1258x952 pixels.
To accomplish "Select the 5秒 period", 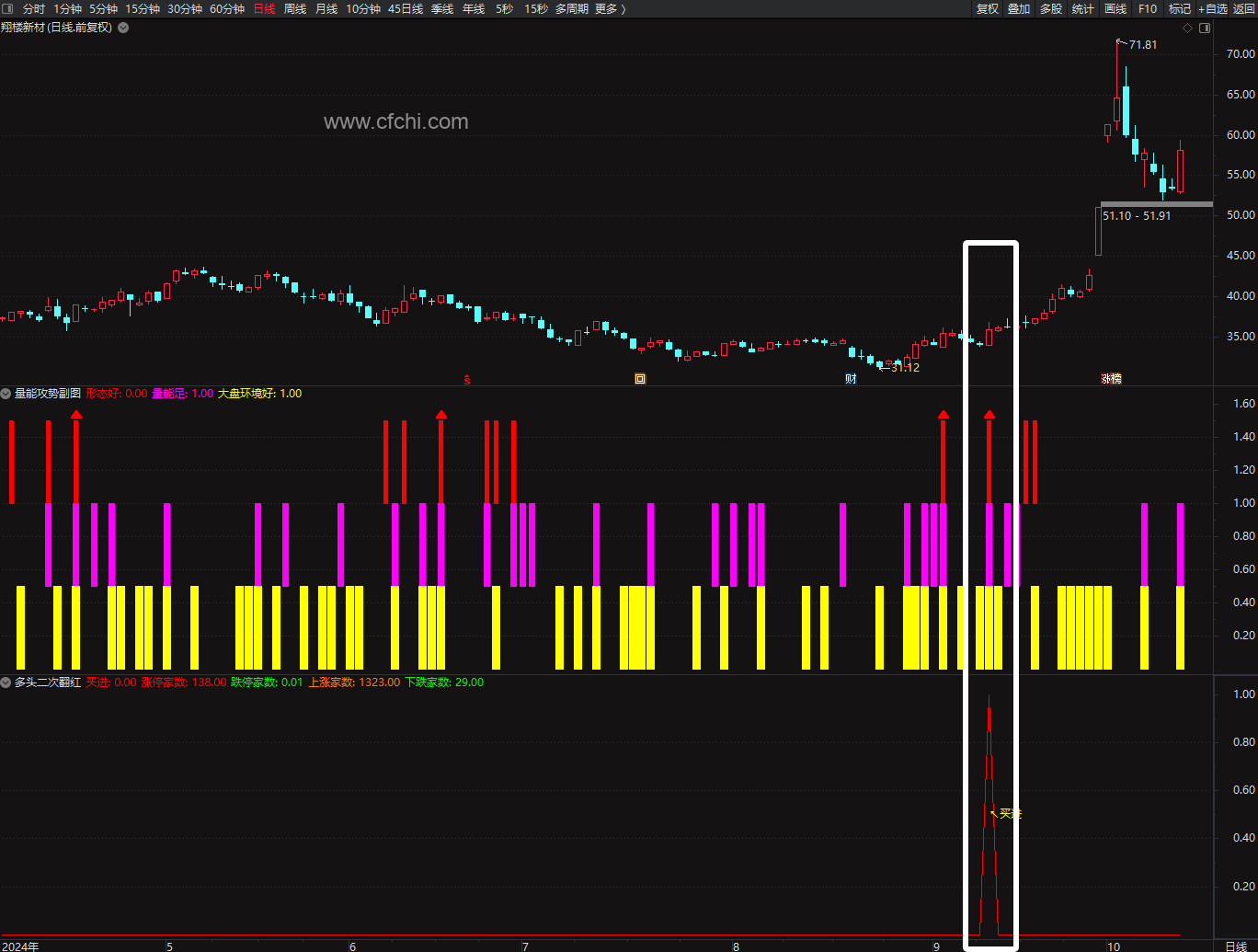I will click(x=504, y=8).
